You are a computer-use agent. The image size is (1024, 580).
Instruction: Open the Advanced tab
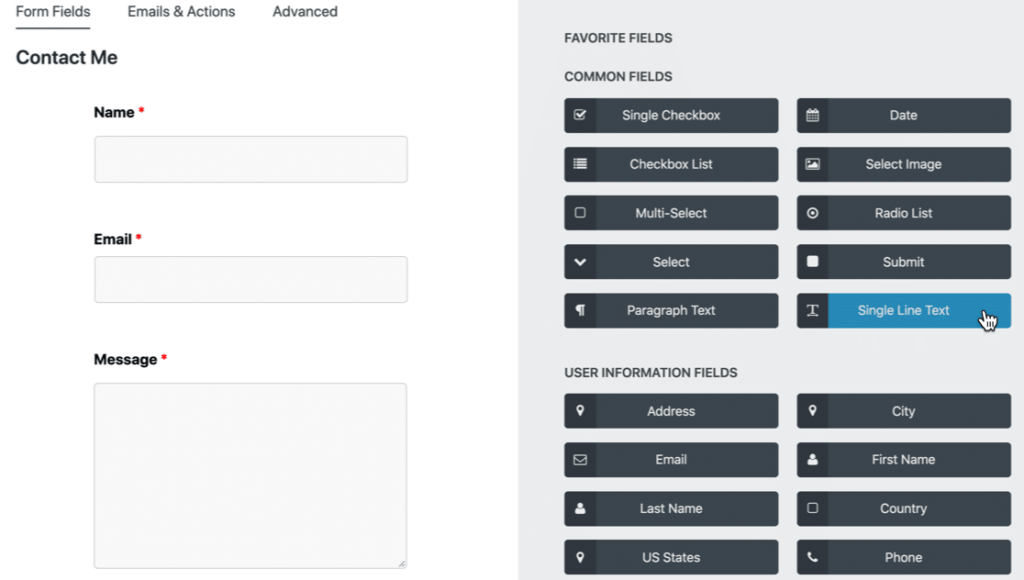pyautogui.click(x=304, y=11)
